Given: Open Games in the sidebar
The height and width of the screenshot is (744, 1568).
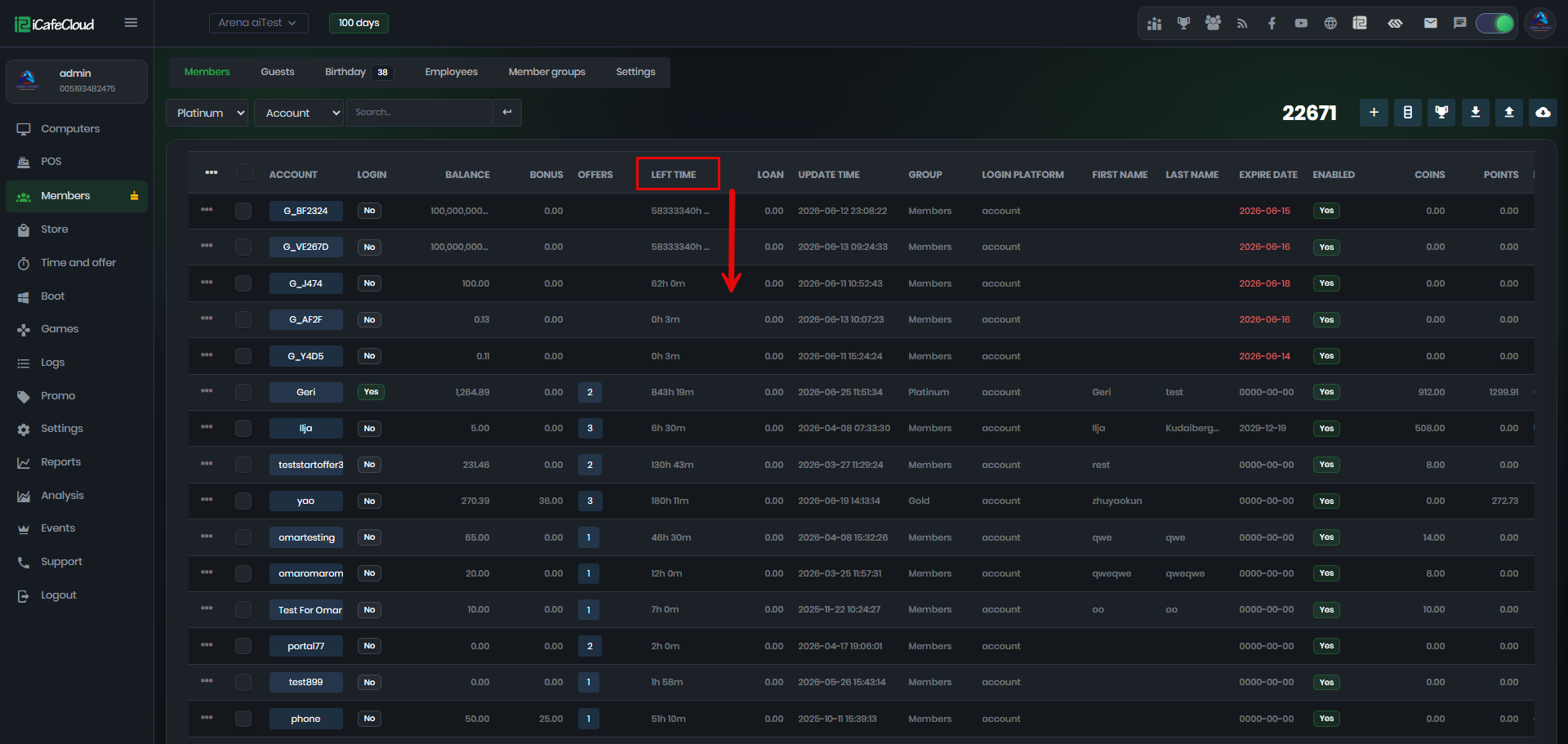Looking at the screenshot, I should pyautogui.click(x=77, y=329).
